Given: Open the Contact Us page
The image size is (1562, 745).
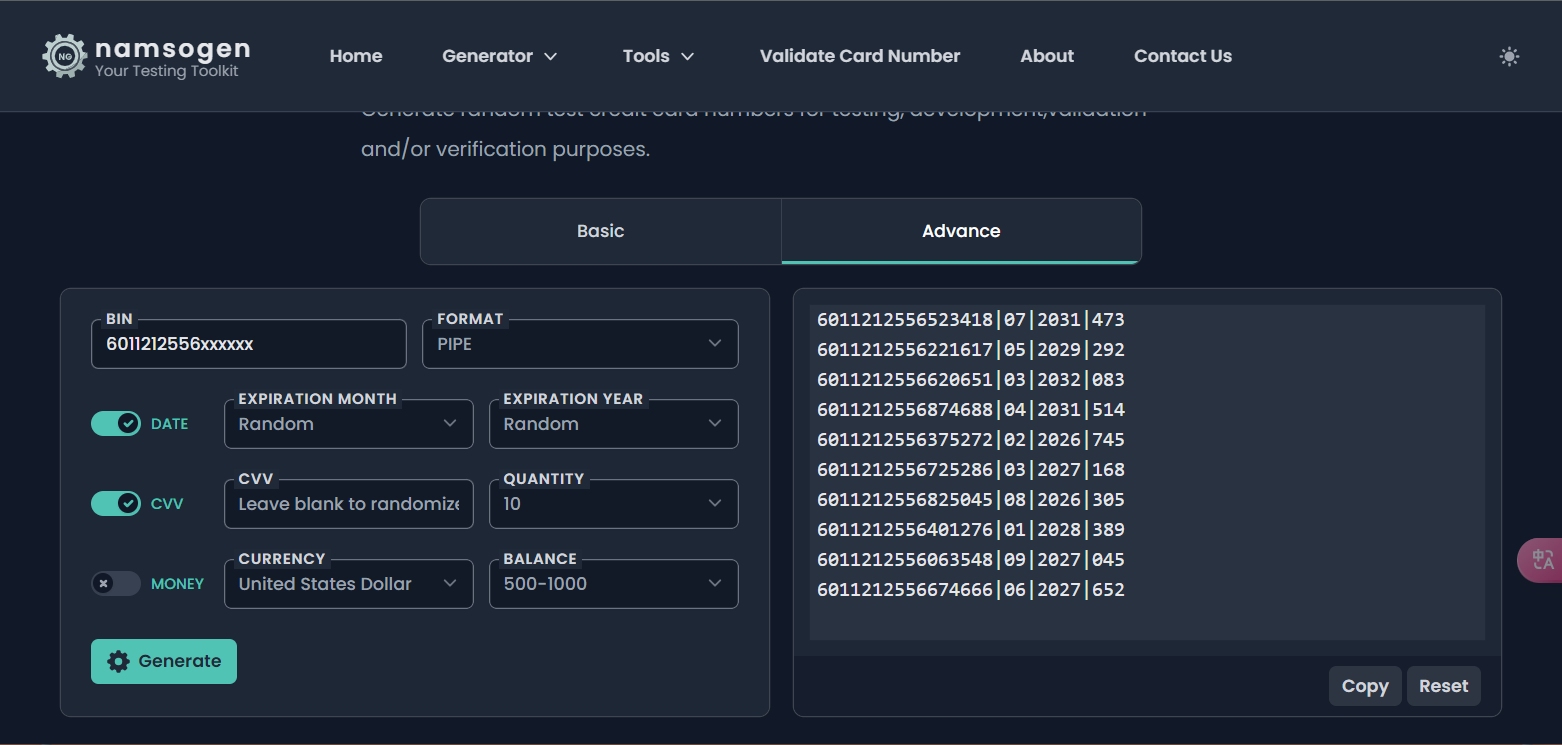Looking at the screenshot, I should click(x=1183, y=56).
